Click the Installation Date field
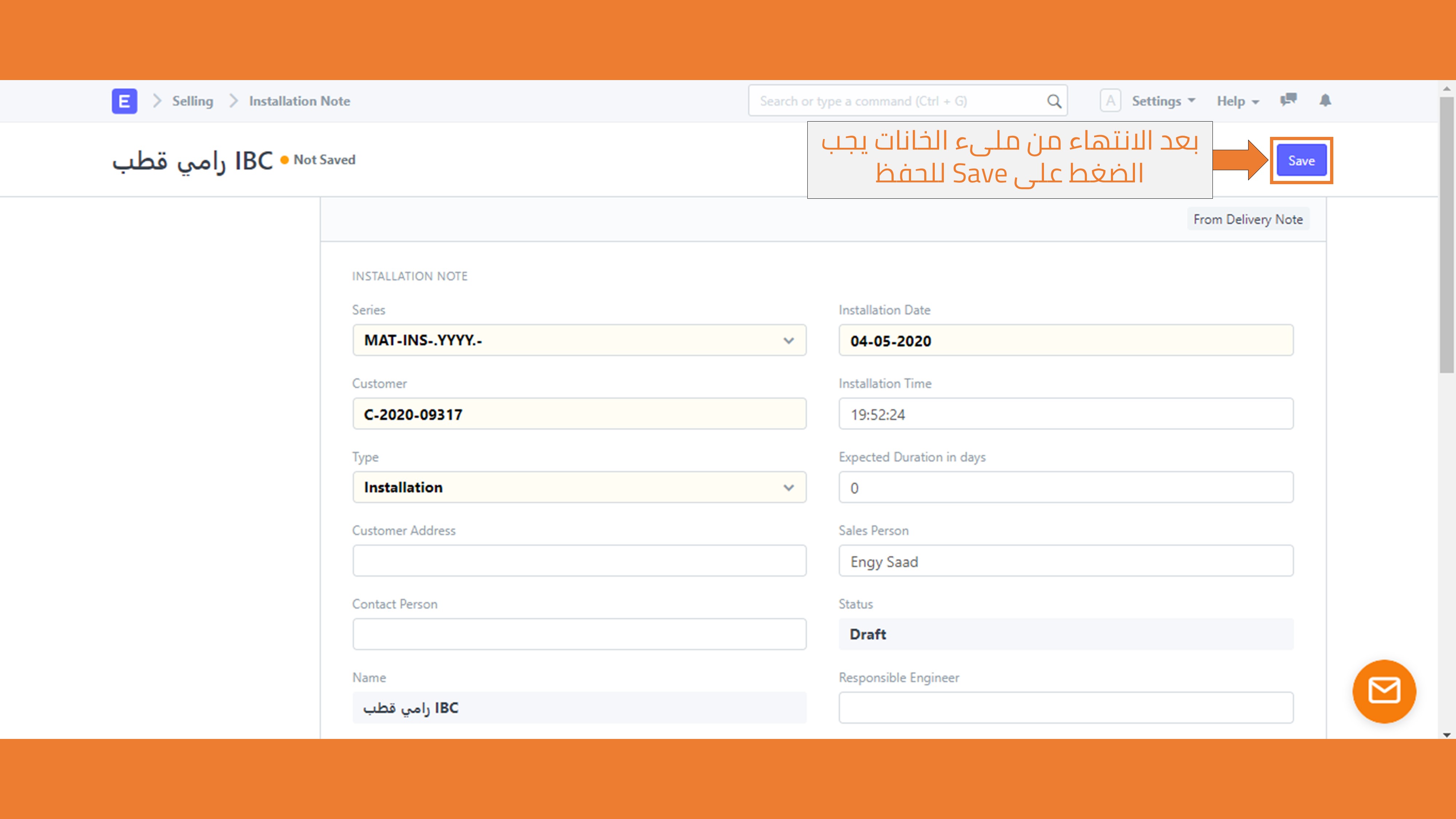The height and width of the screenshot is (819, 1456). [1066, 340]
